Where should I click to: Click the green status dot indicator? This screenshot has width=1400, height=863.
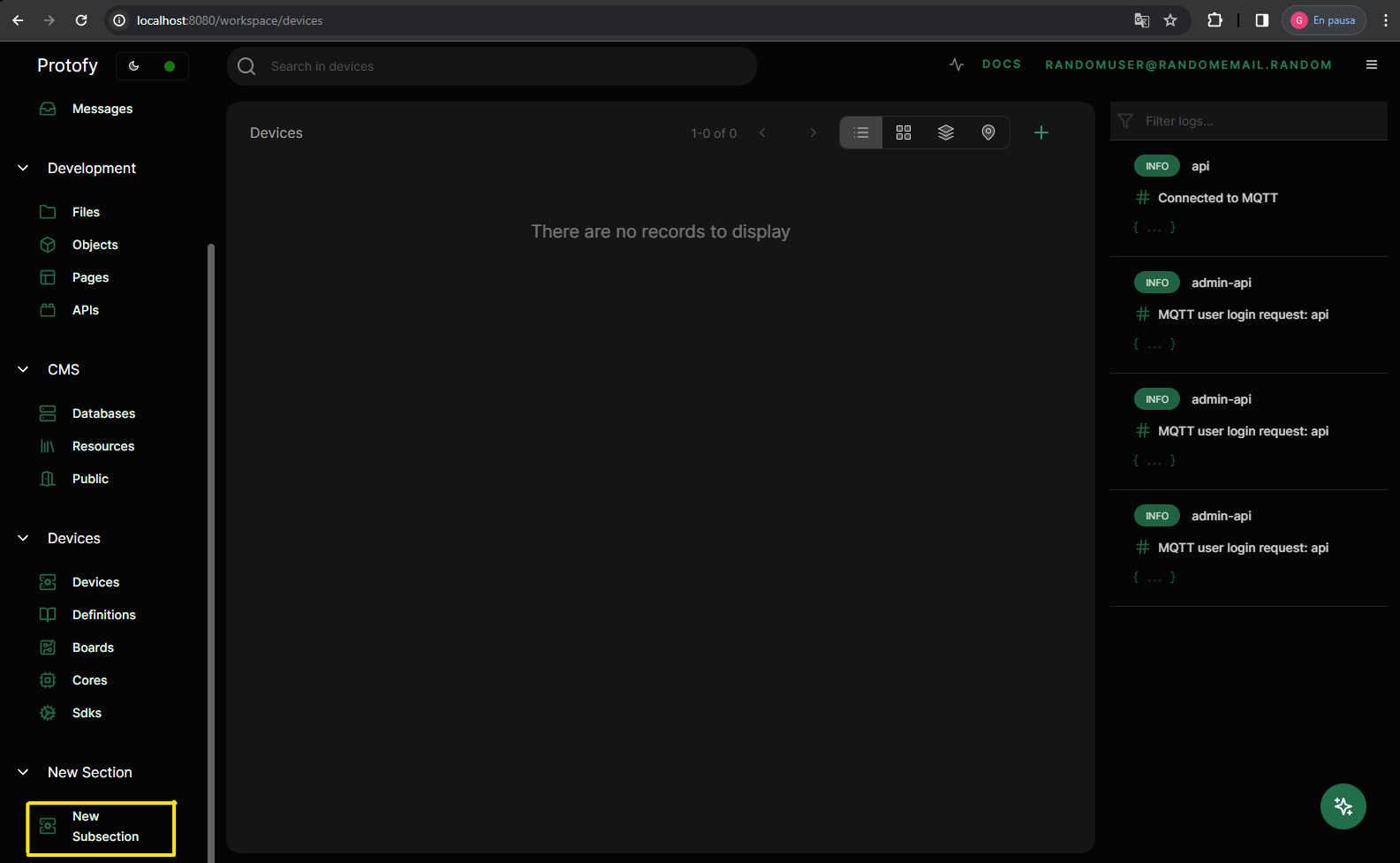(x=170, y=66)
